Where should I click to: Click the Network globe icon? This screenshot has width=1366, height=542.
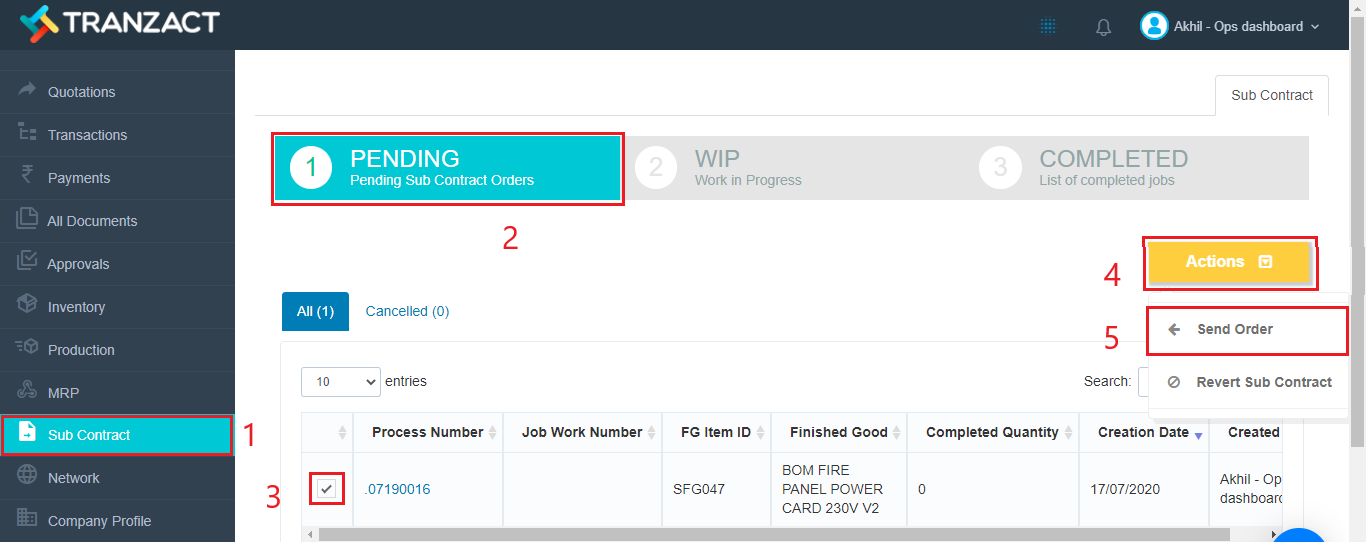(27, 477)
